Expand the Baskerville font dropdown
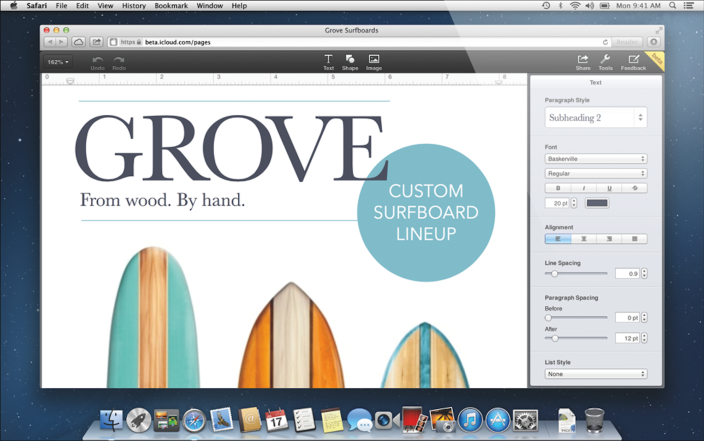 tap(595, 158)
